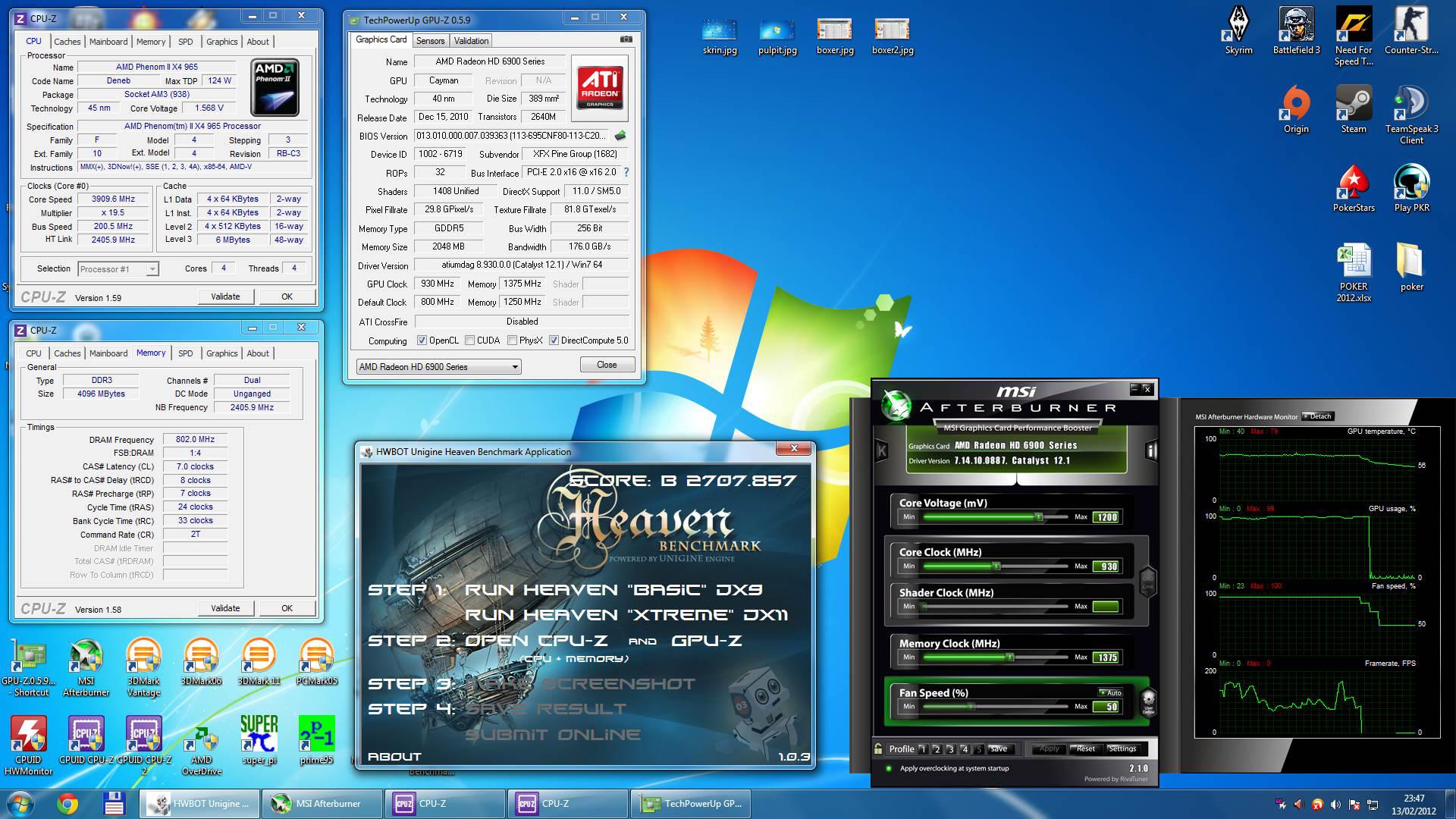Open Afterburner info panel icon

pos(1151,451)
